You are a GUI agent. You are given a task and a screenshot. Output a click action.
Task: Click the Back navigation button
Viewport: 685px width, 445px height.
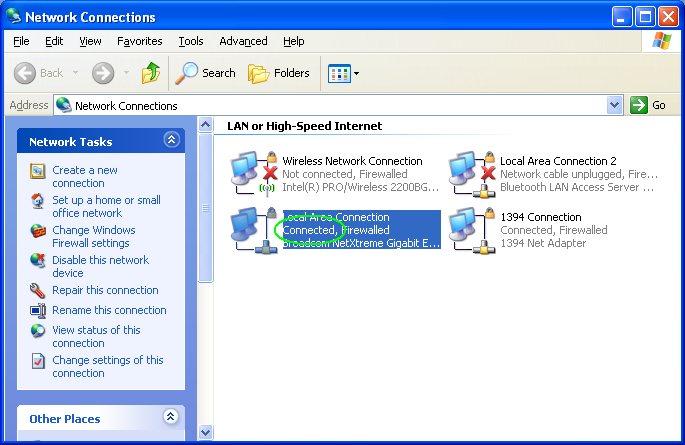coord(40,73)
